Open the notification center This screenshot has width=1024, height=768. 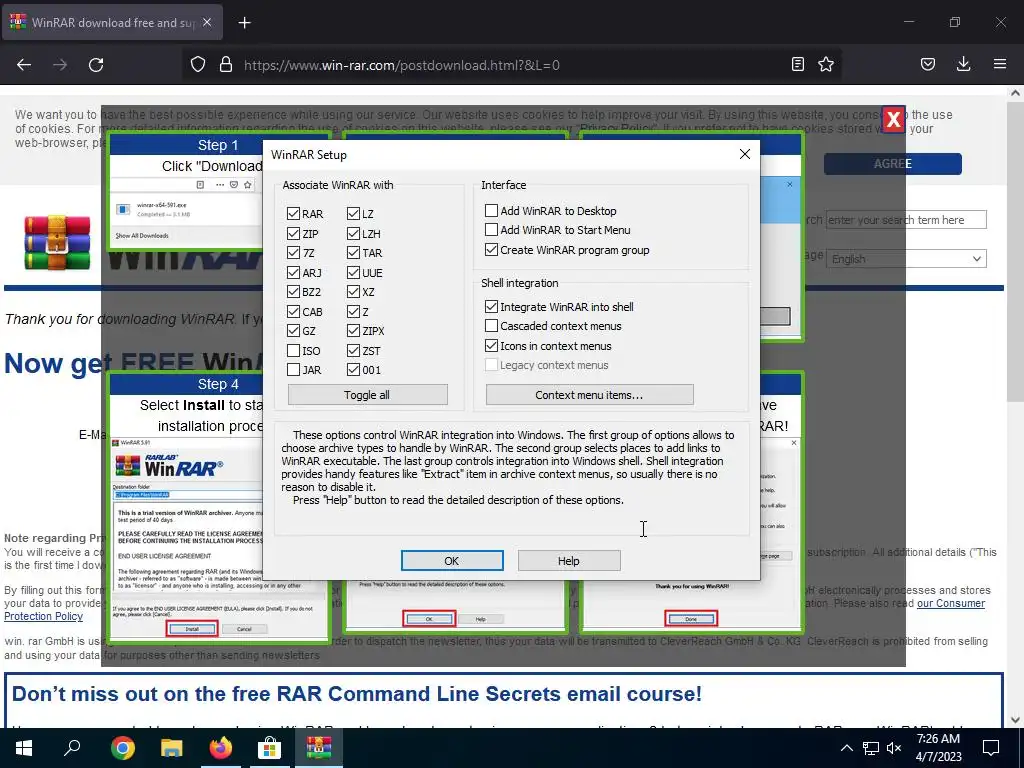(991, 748)
